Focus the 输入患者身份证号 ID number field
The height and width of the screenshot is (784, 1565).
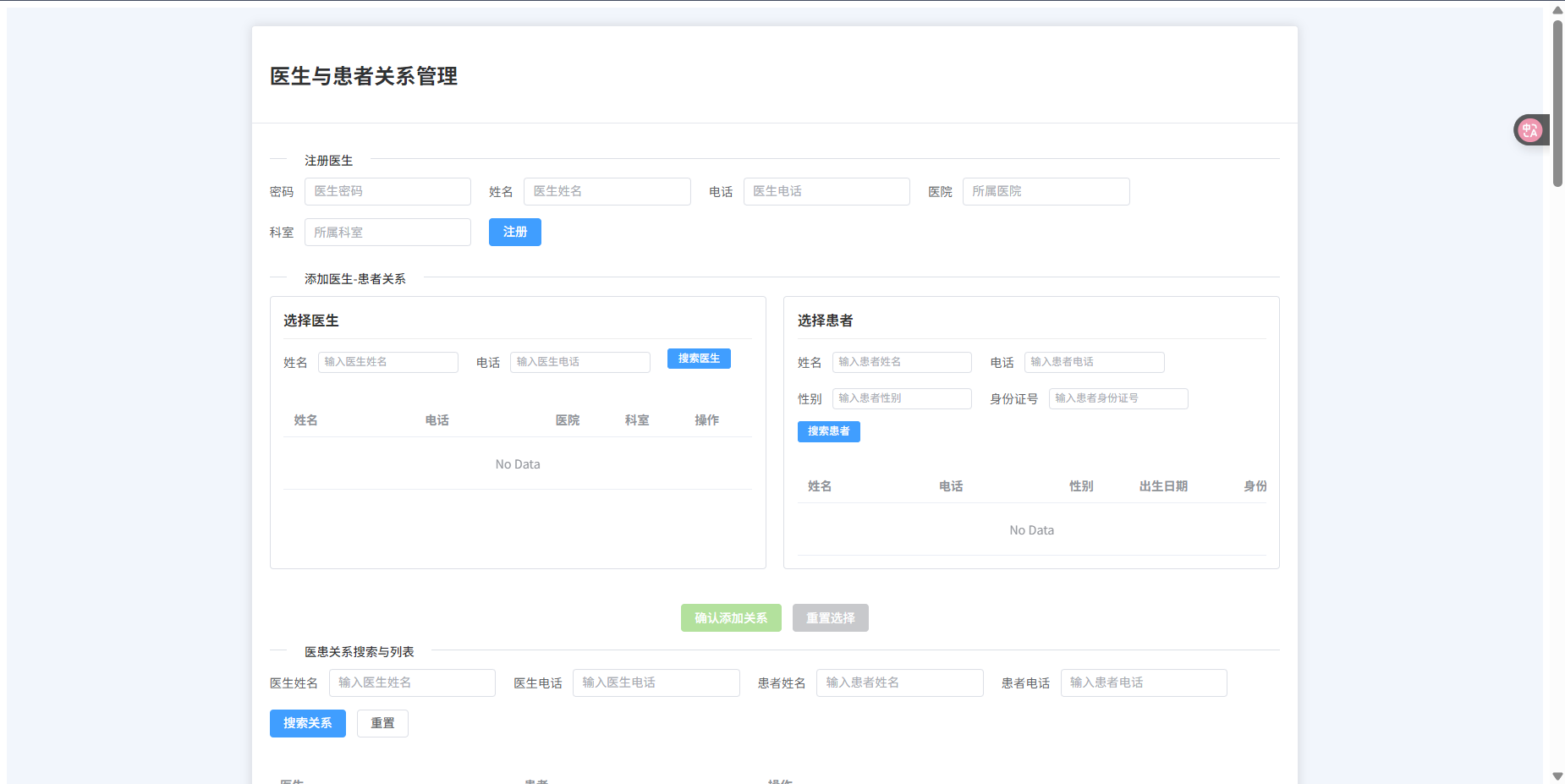(x=1118, y=398)
